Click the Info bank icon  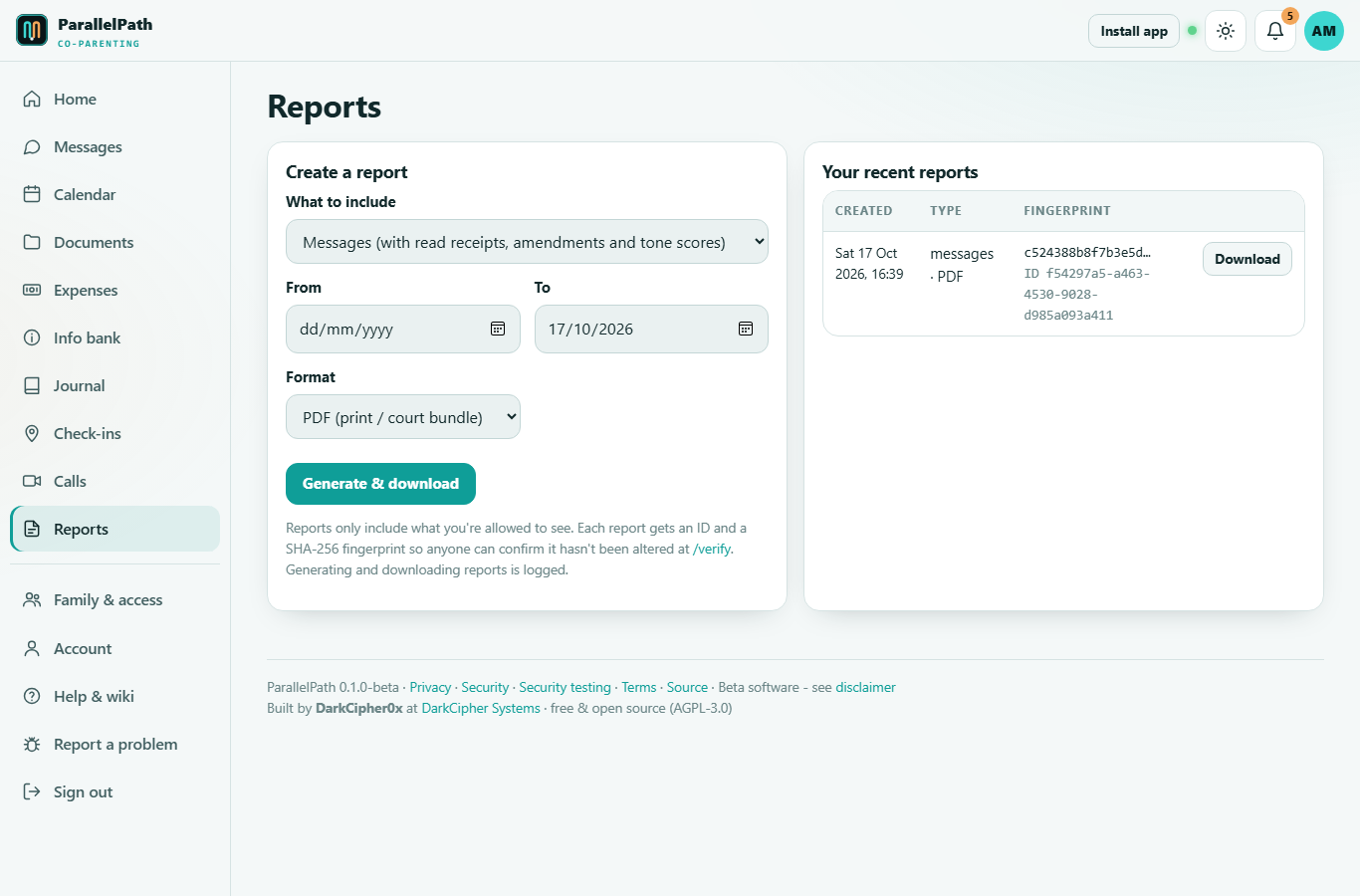pyautogui.click(x=32, y=337)
